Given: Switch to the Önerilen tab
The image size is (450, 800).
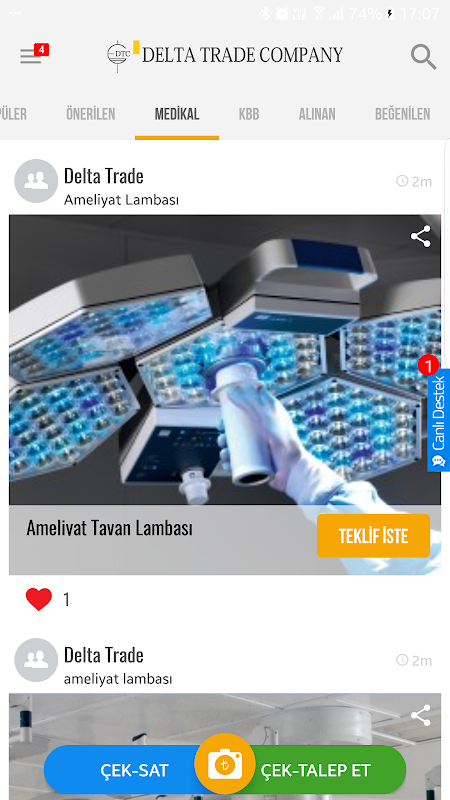Looking at the screenshot, I should pos(90,114).
